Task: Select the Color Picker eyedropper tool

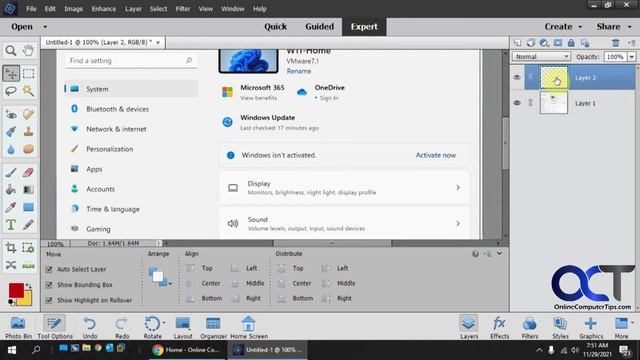Action: [11, 207]
